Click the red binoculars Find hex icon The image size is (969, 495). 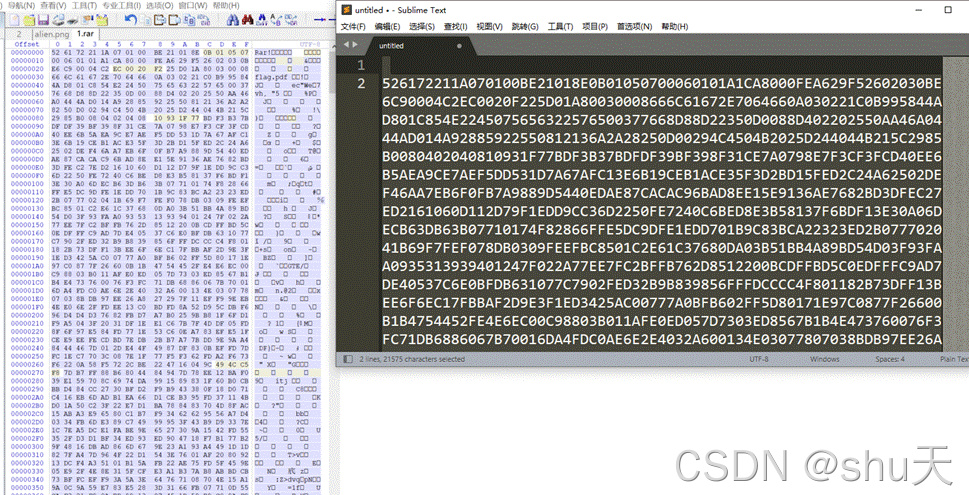248,20
